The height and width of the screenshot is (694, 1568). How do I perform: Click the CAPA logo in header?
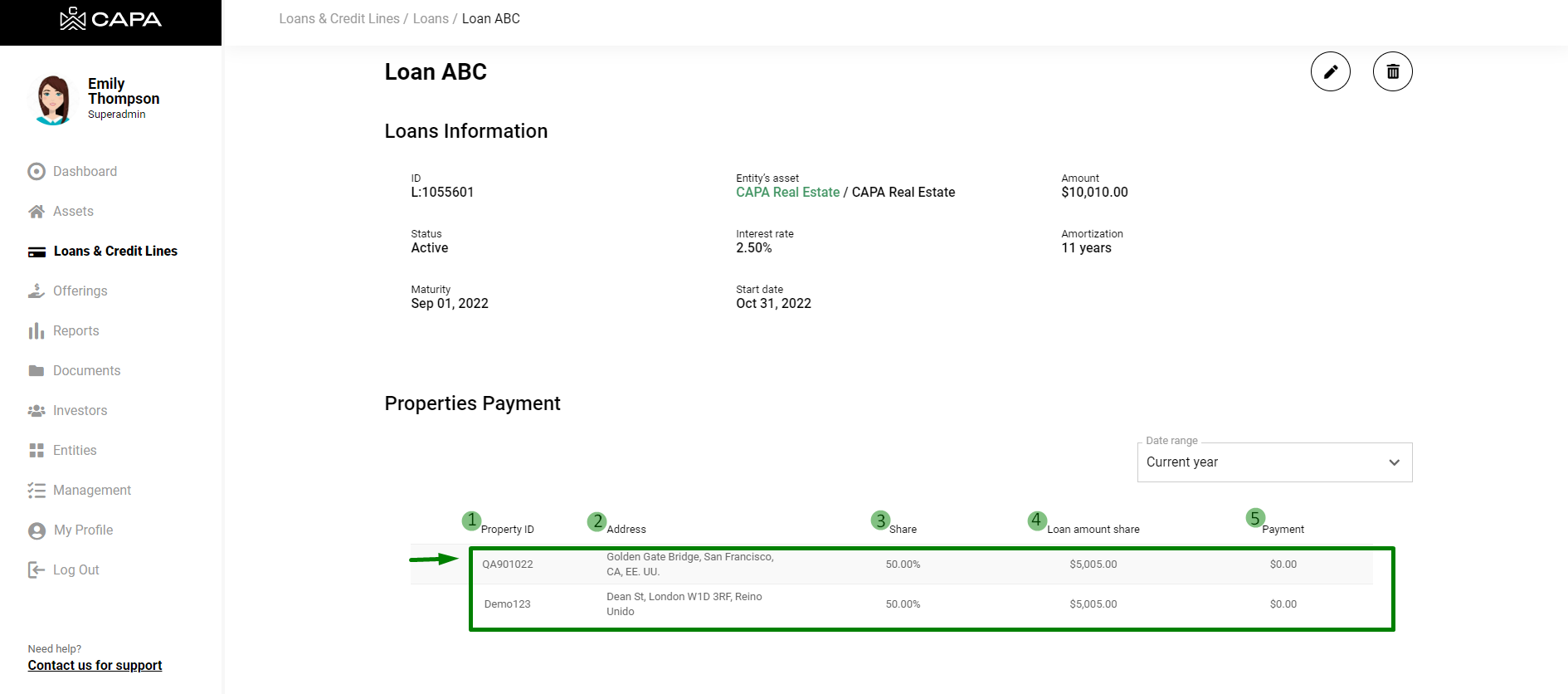tap(110, 19)
